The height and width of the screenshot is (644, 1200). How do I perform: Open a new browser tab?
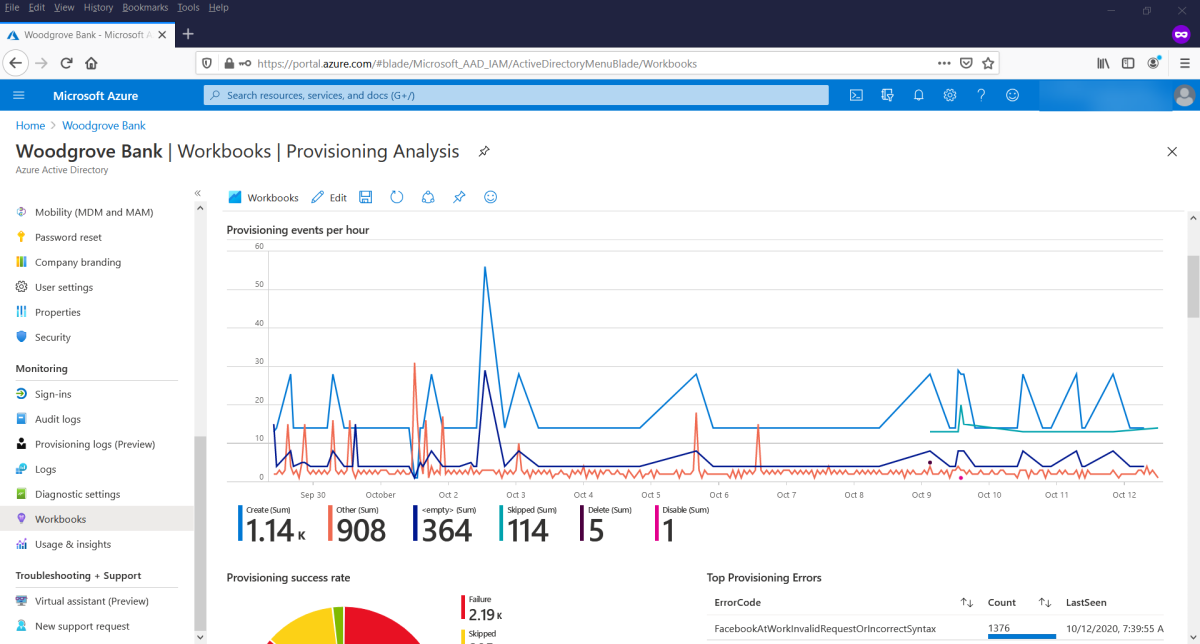(x=188, y=34)
